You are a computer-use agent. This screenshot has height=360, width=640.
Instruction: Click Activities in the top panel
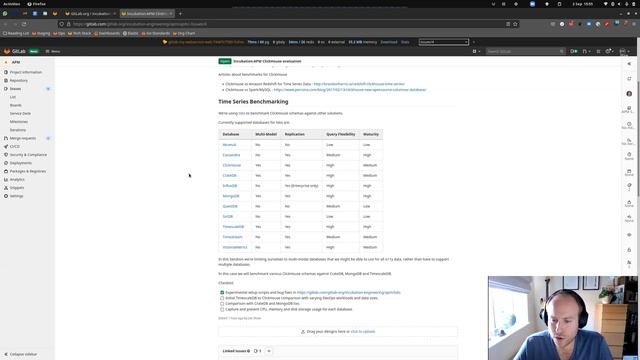click(11, 4)
